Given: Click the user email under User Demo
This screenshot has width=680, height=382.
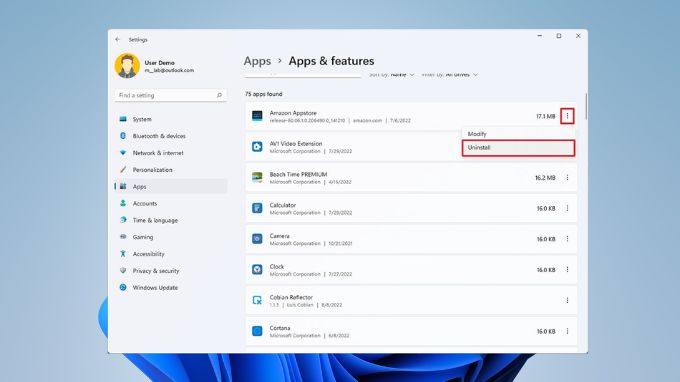Looking at the screenshot, I should coord(169,70).
